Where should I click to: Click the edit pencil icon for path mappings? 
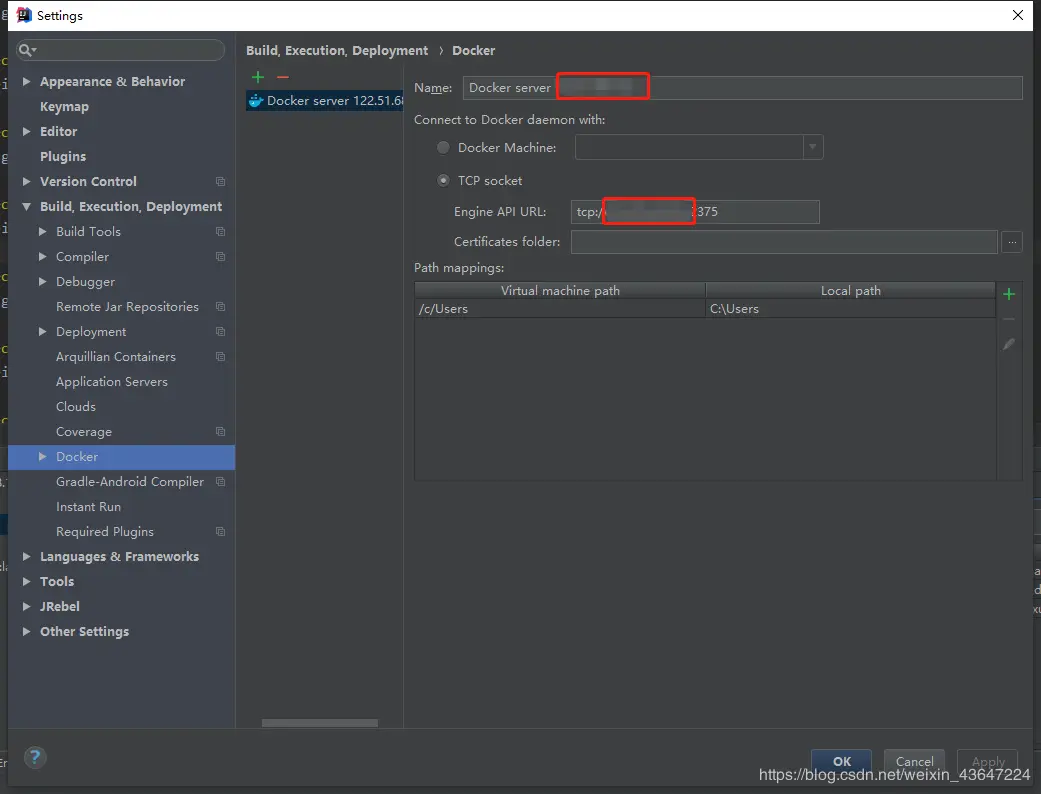coord(1009,344)
